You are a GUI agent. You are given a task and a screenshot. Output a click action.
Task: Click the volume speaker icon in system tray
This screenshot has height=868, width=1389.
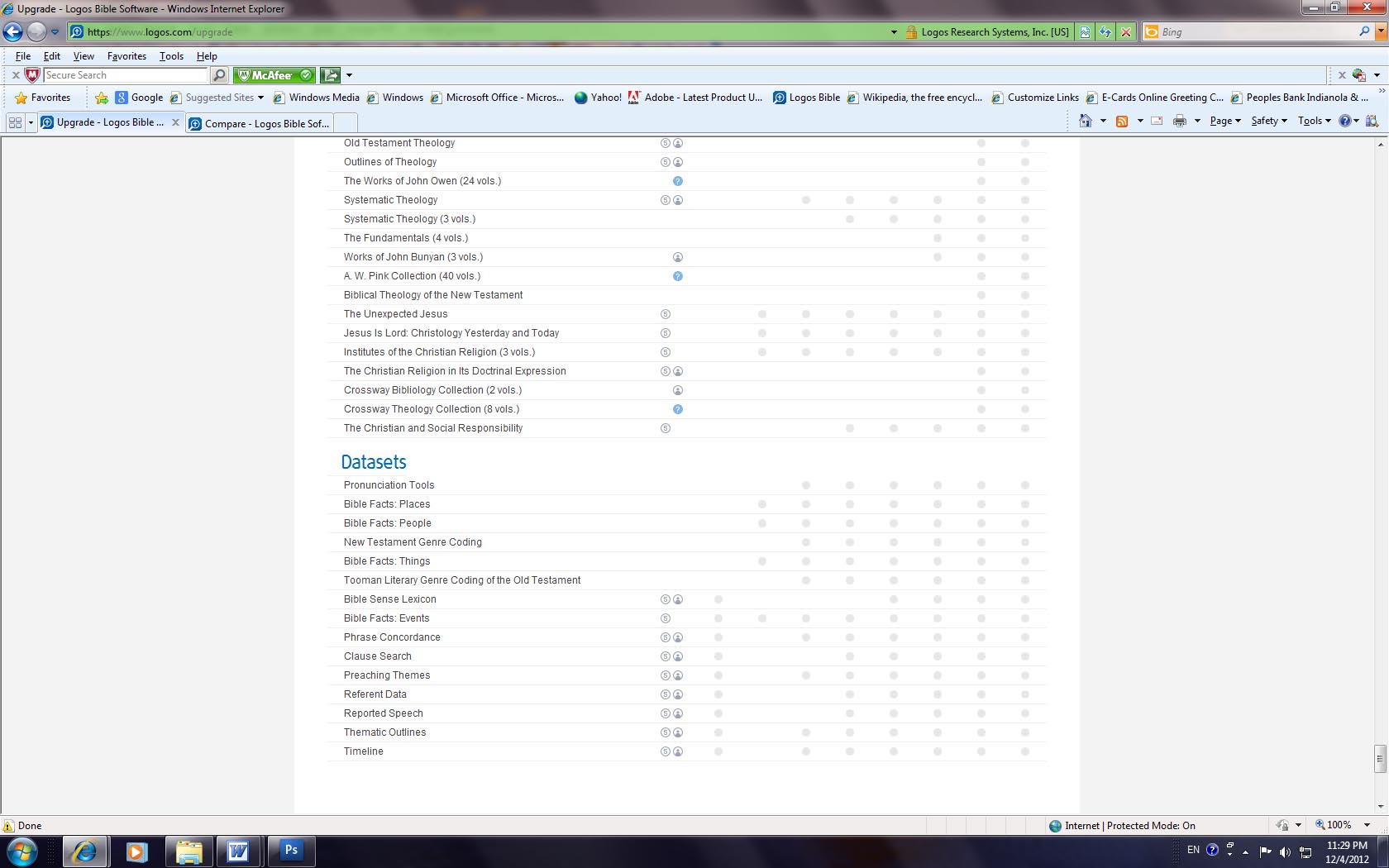1285,851
